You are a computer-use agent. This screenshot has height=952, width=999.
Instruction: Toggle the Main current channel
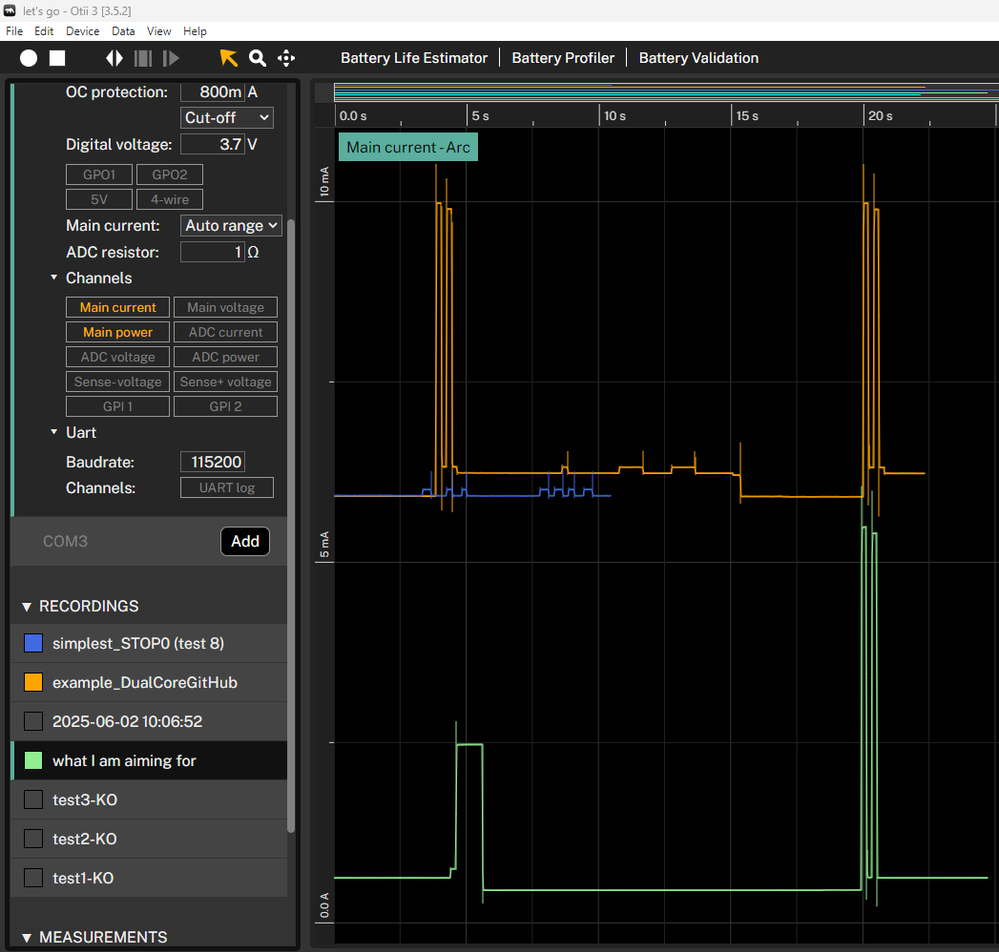(x=117, y=307)
